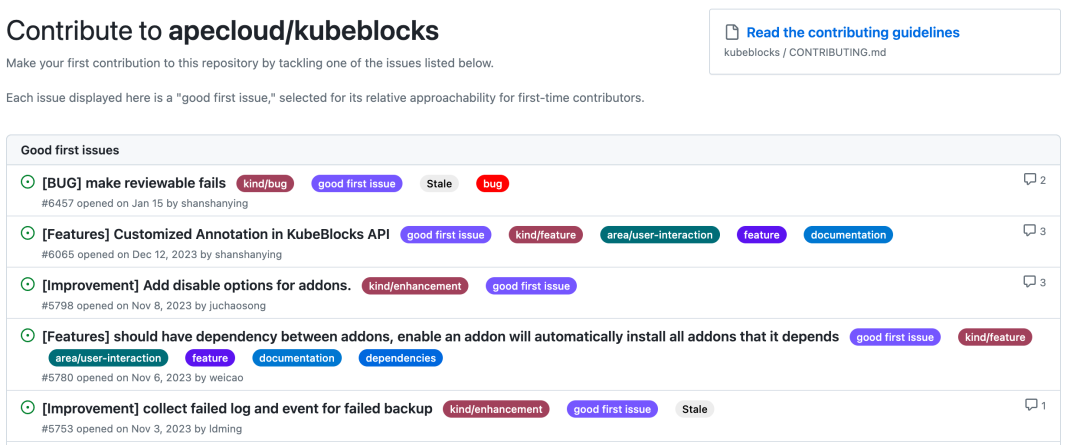Click the file icon beside contributing guidelines

coord(731,32)
